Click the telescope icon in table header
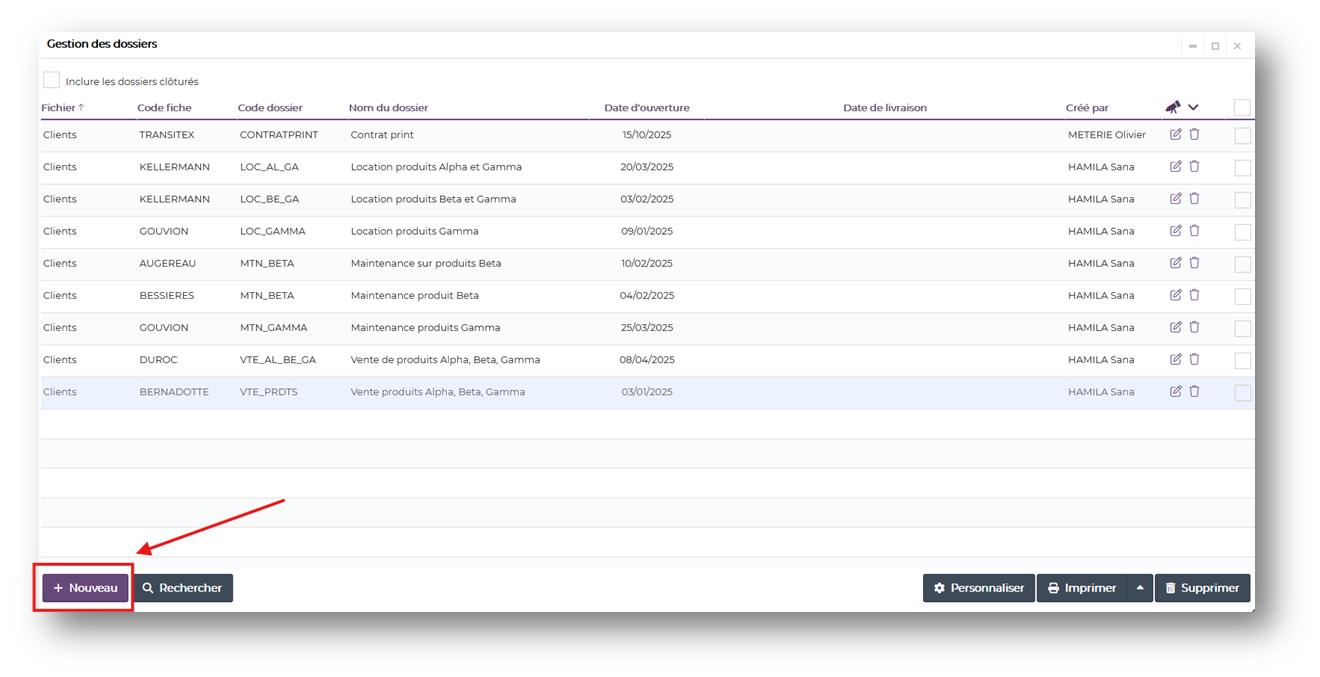 (x=1173, y=108)
